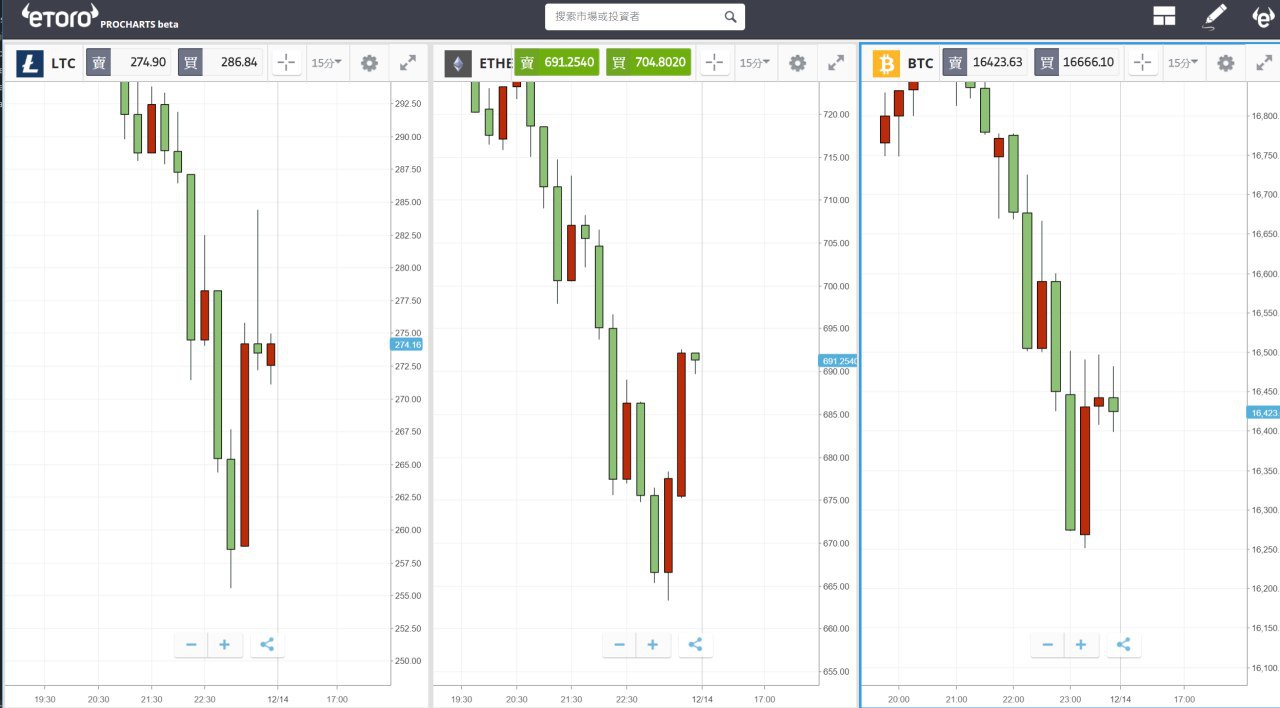Viewport: 1280px width, 708px height.
Task: Open LTC 15-minute timeframe dropdown
Action: 326,63
